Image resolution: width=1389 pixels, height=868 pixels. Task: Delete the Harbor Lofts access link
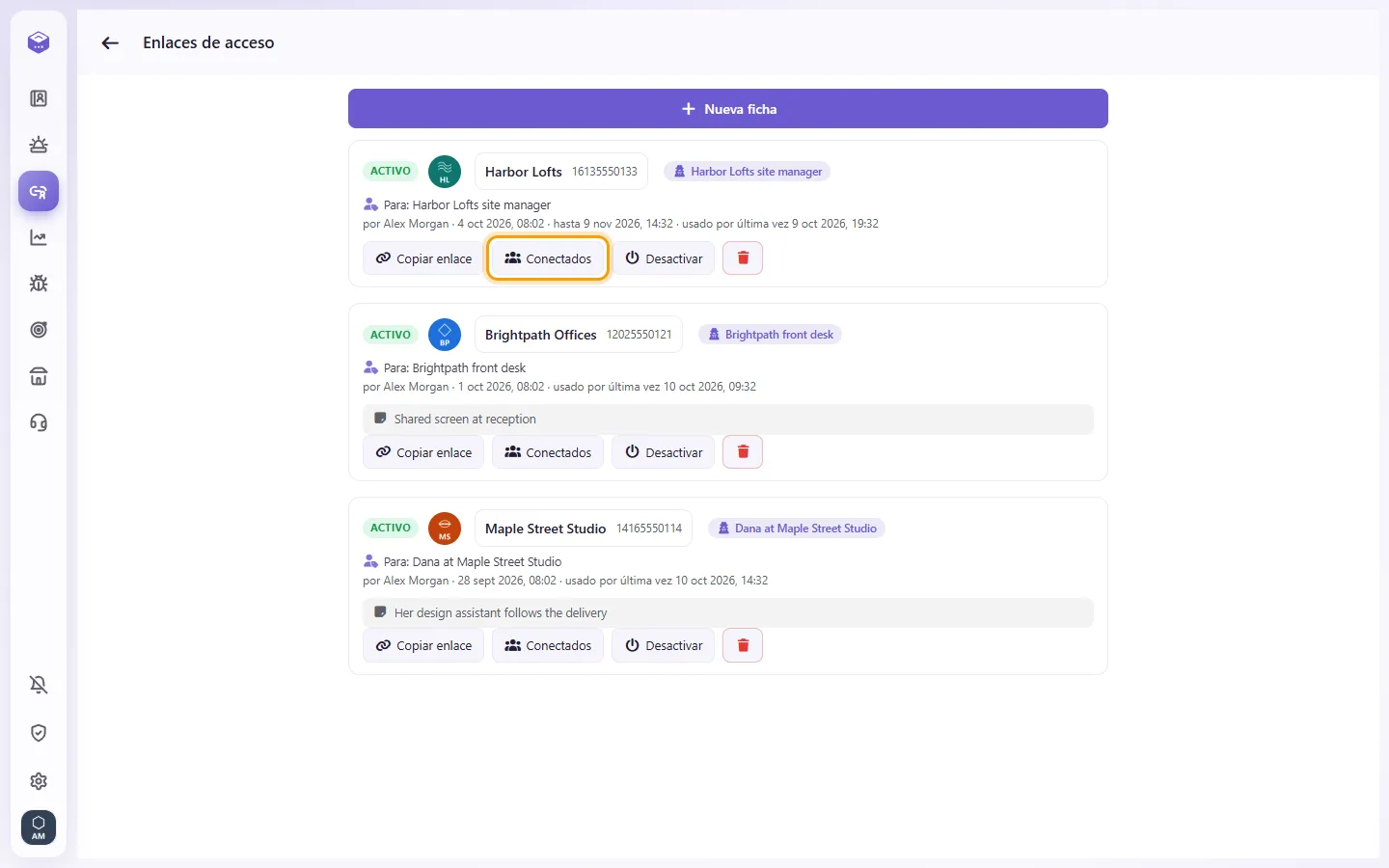click(x=743, y=258)
